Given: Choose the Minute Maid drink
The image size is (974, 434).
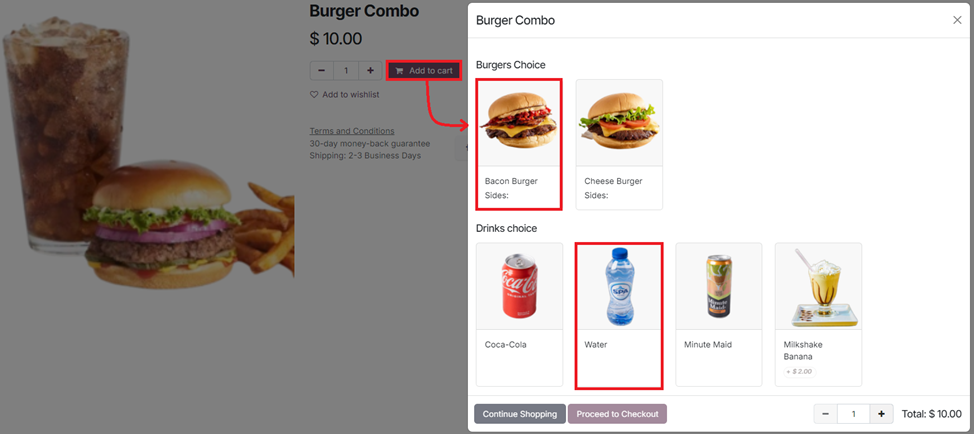Looking at the screenshot, I should (x=719, y=315).
